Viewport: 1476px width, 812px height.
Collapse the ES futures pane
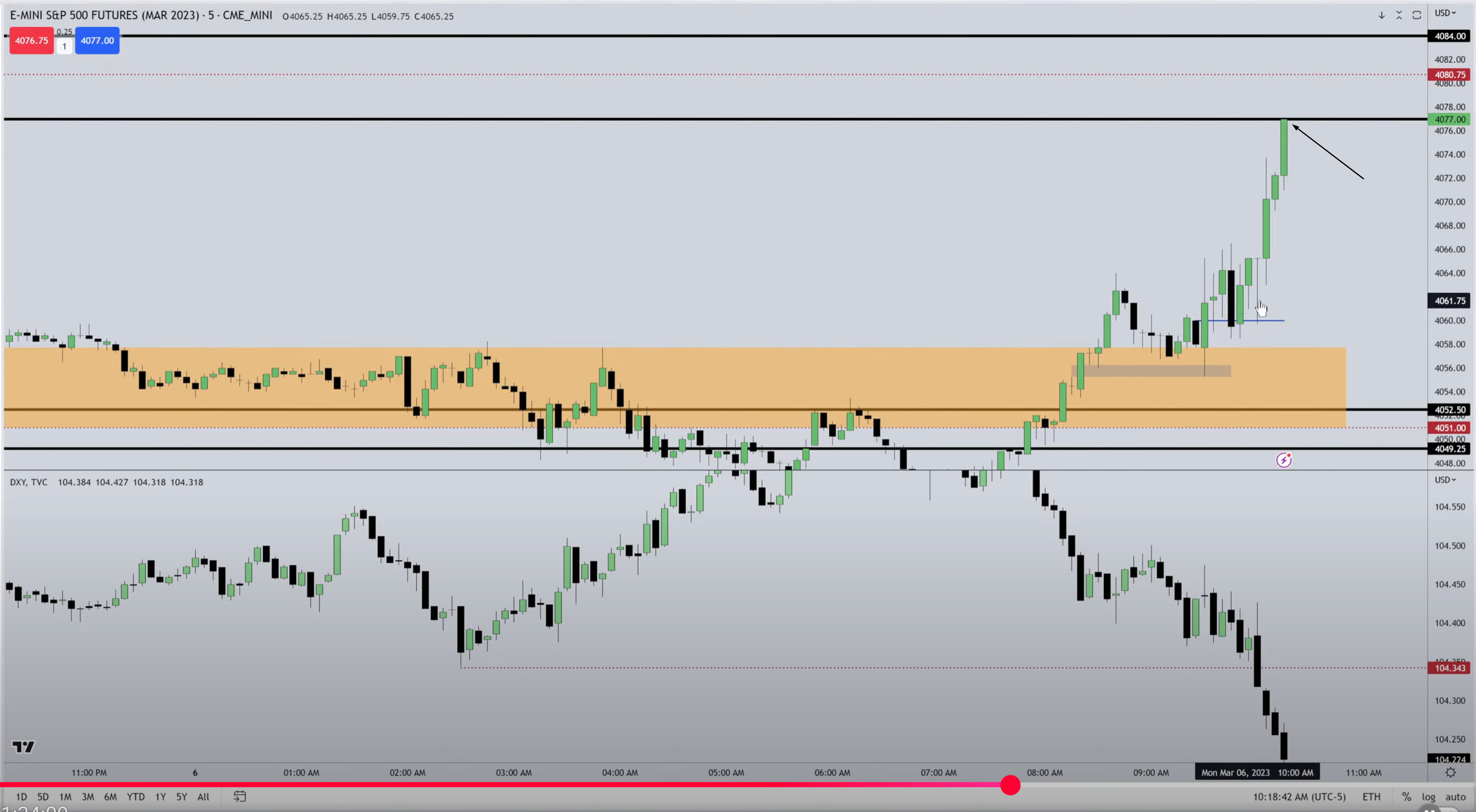pyautogui.click(x=1399, y=15)
